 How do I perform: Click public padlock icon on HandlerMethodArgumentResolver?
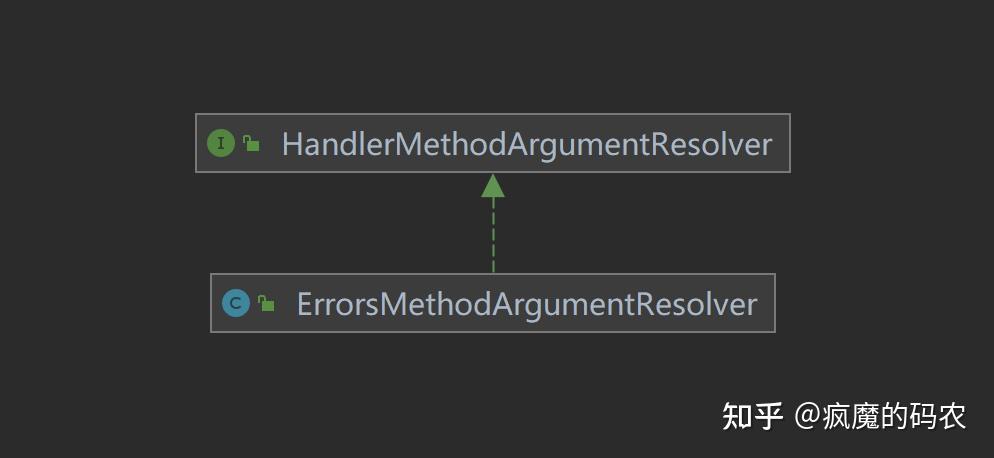(252, 144)
